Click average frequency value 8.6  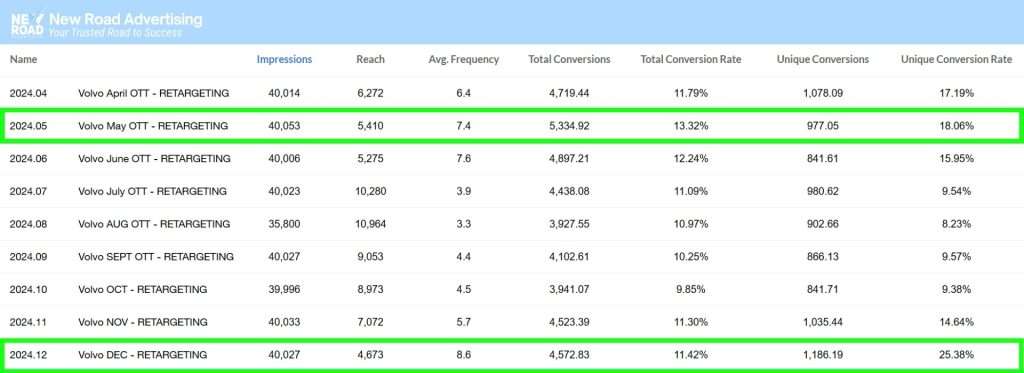pyautogui.click(x=464, y=355)
